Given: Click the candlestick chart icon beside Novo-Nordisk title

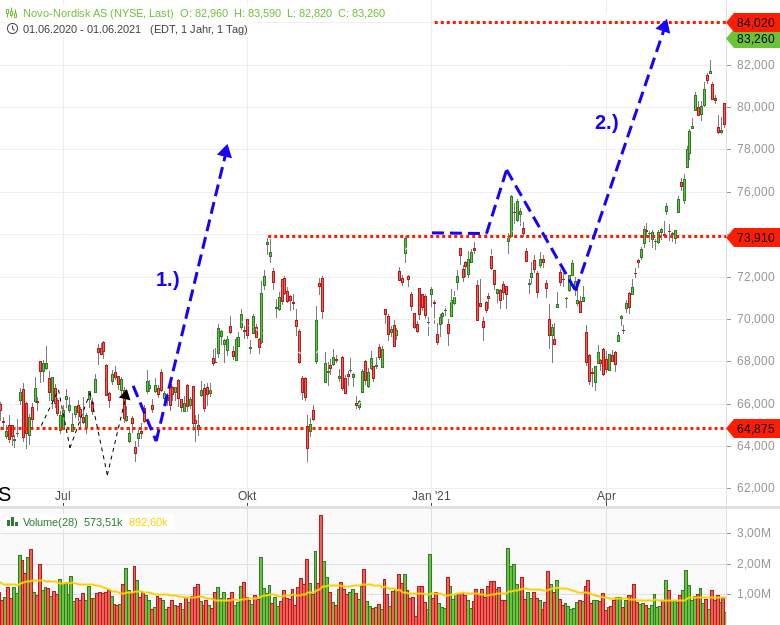Looking at the screenshot, I should 11,13.
